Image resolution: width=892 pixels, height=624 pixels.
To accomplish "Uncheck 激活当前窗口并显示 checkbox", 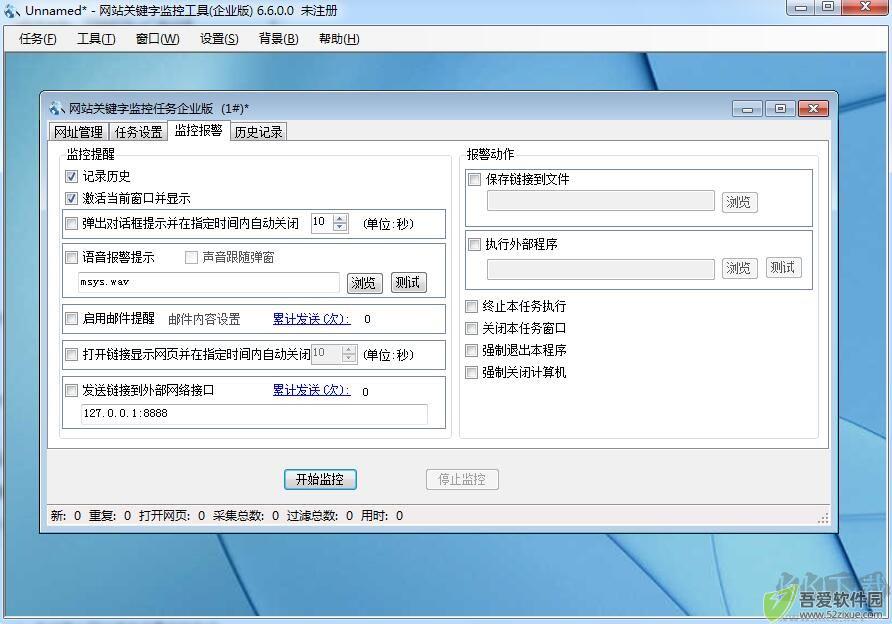I will point(71,199).
